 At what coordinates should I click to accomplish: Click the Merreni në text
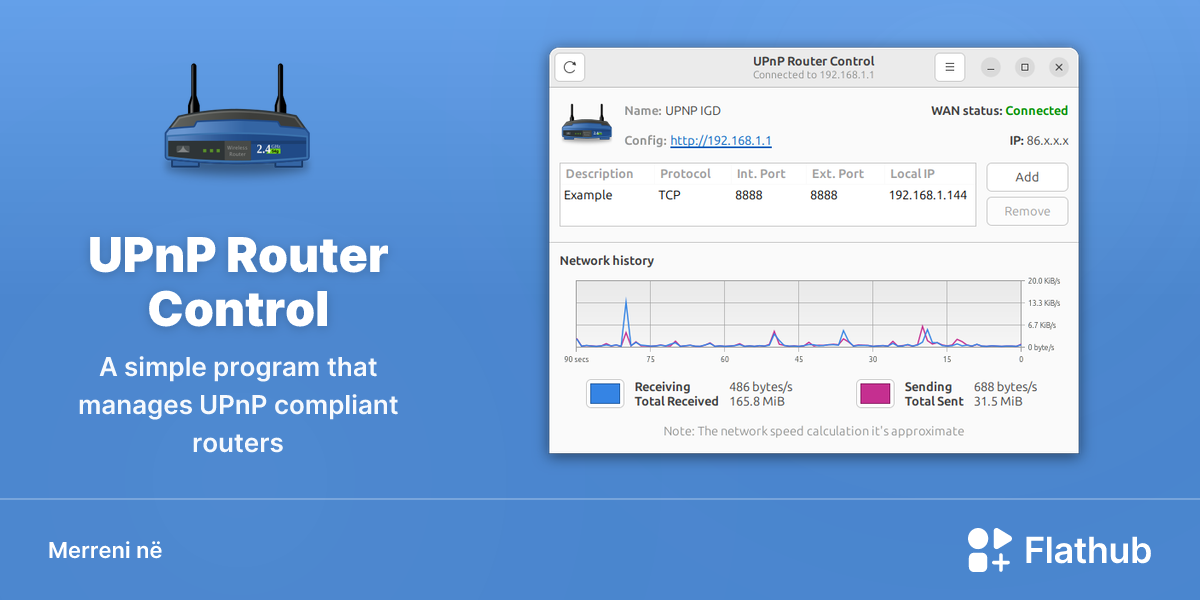tap(105, 550)
